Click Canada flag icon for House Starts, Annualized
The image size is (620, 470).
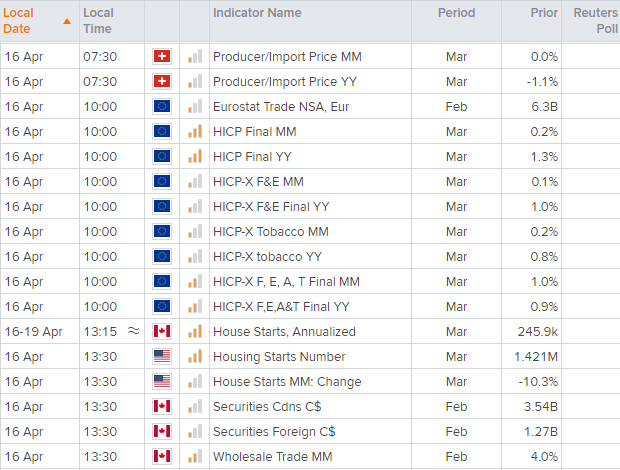[161, 332]
